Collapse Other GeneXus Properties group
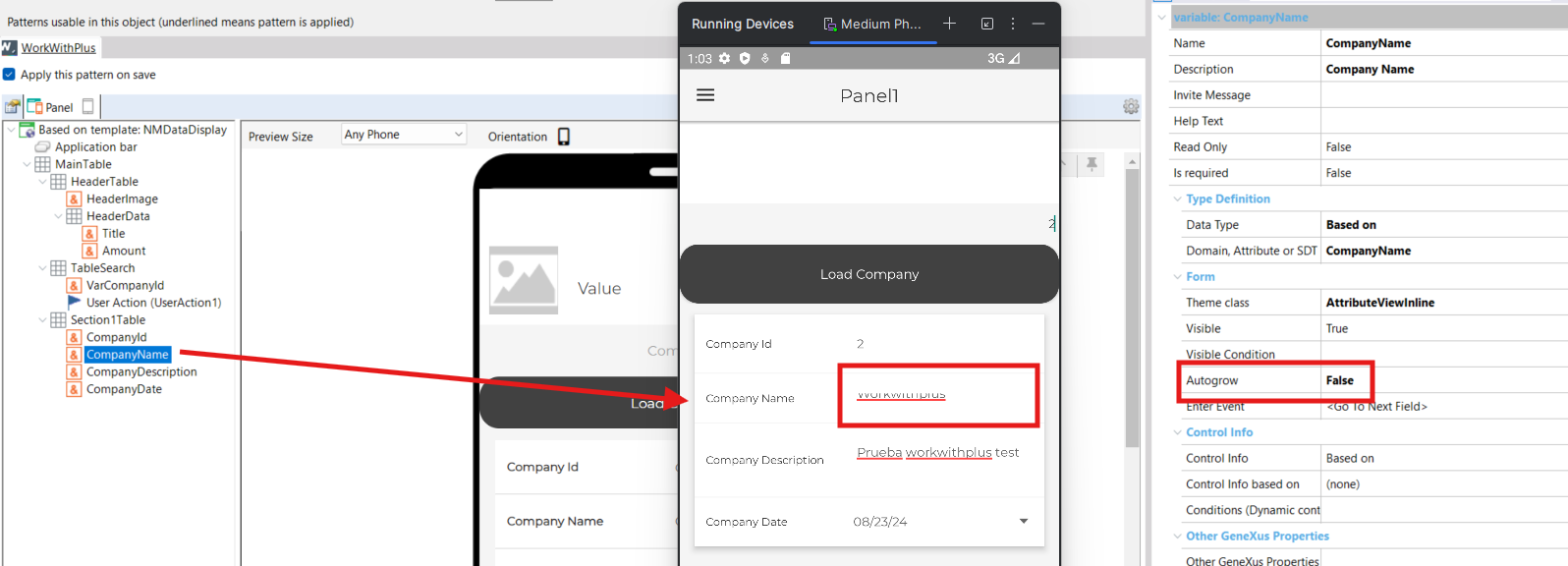The image size is (1568, 566). [x=1178, y=537]
